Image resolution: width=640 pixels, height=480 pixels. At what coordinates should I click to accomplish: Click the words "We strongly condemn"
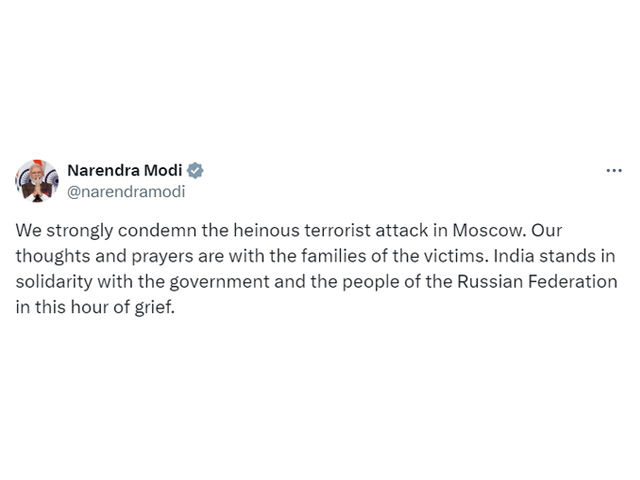tap(82, 230)
